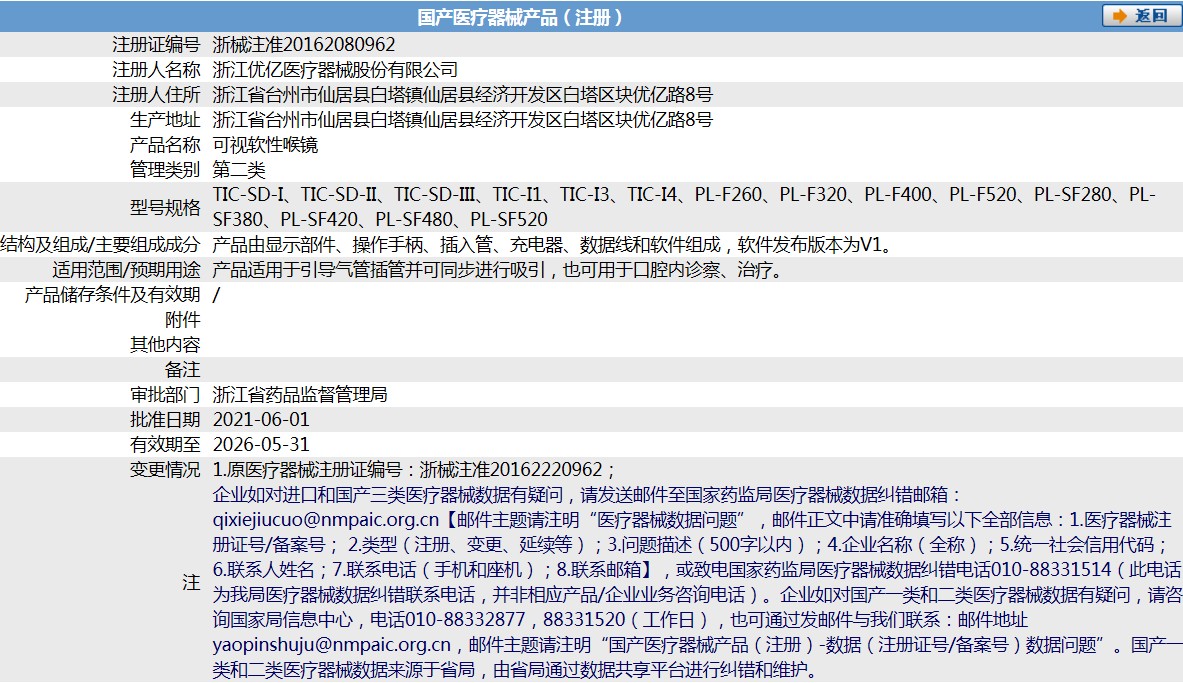Click the 适用范围/预期用途 label
The width and height of the screenshot is (1183, 683).
pos(127,269)
